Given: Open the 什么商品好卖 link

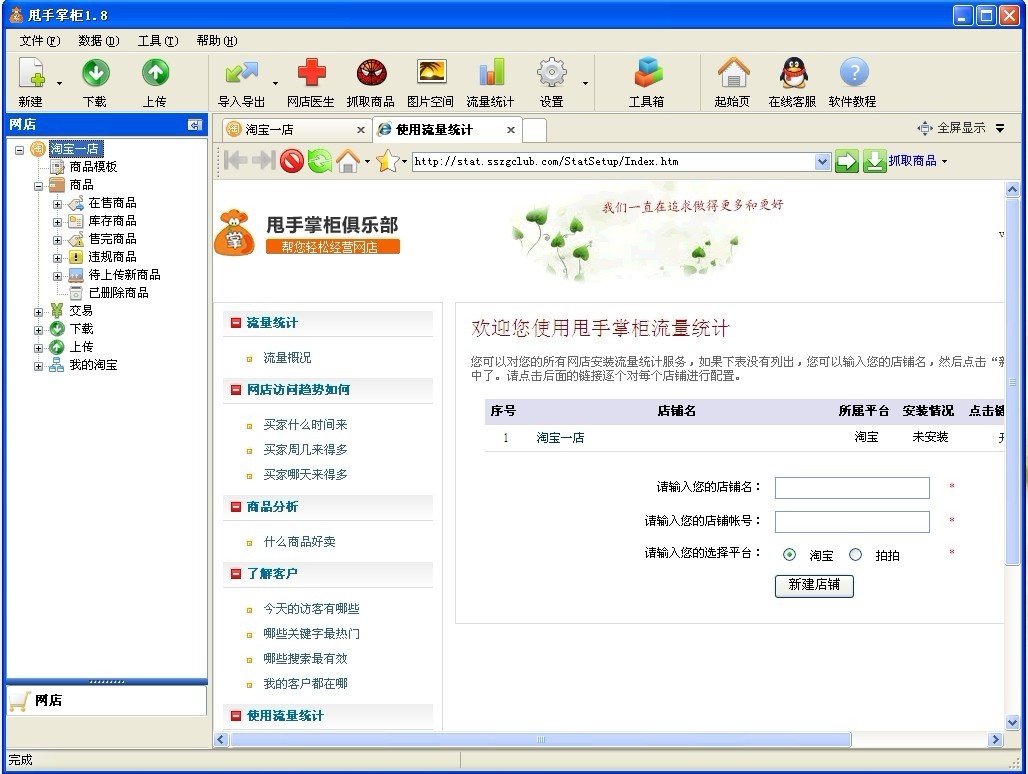Looking at the screenshot, I should pos(300,541).
